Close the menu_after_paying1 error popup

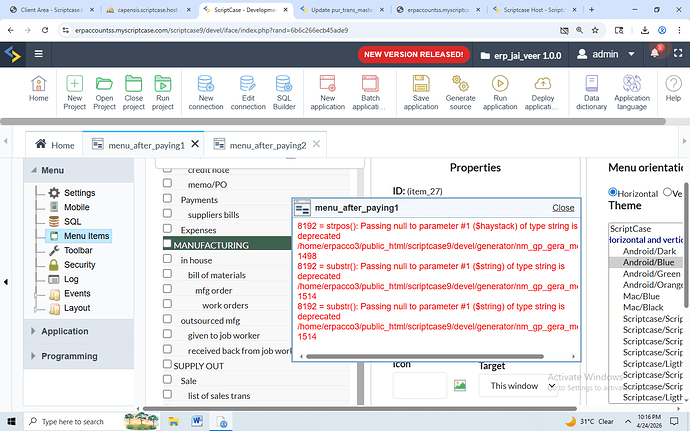pyautogui.click(x=563, y=208)
